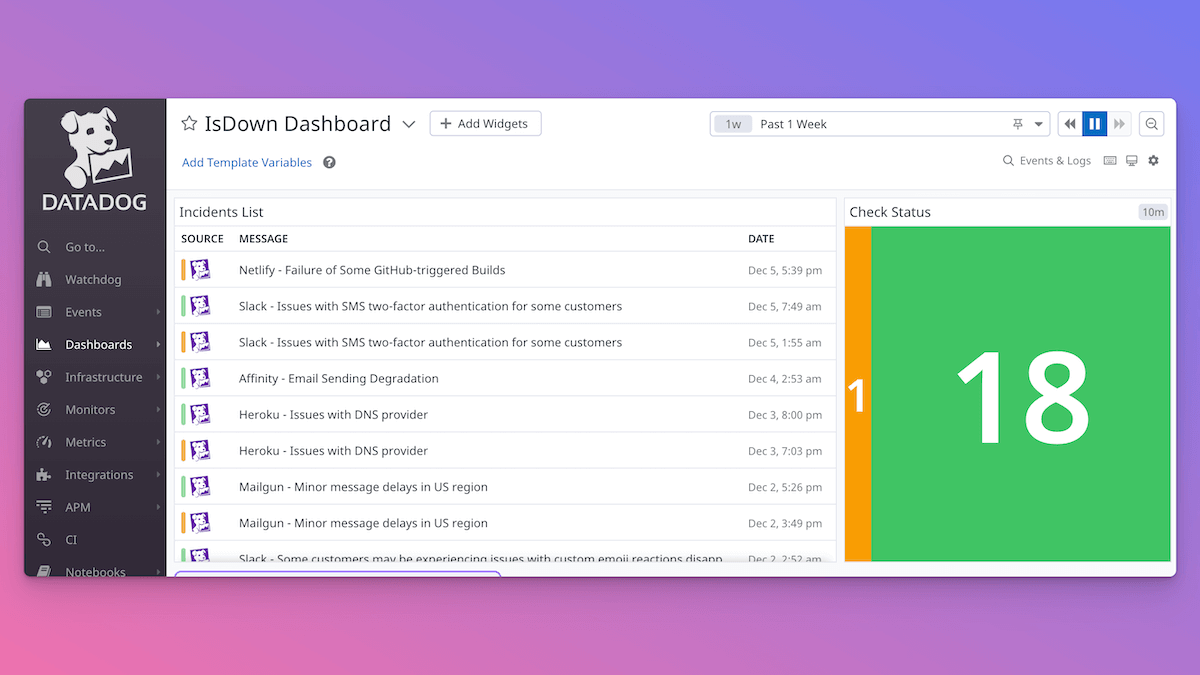Sort by the DATE column header

761,239
